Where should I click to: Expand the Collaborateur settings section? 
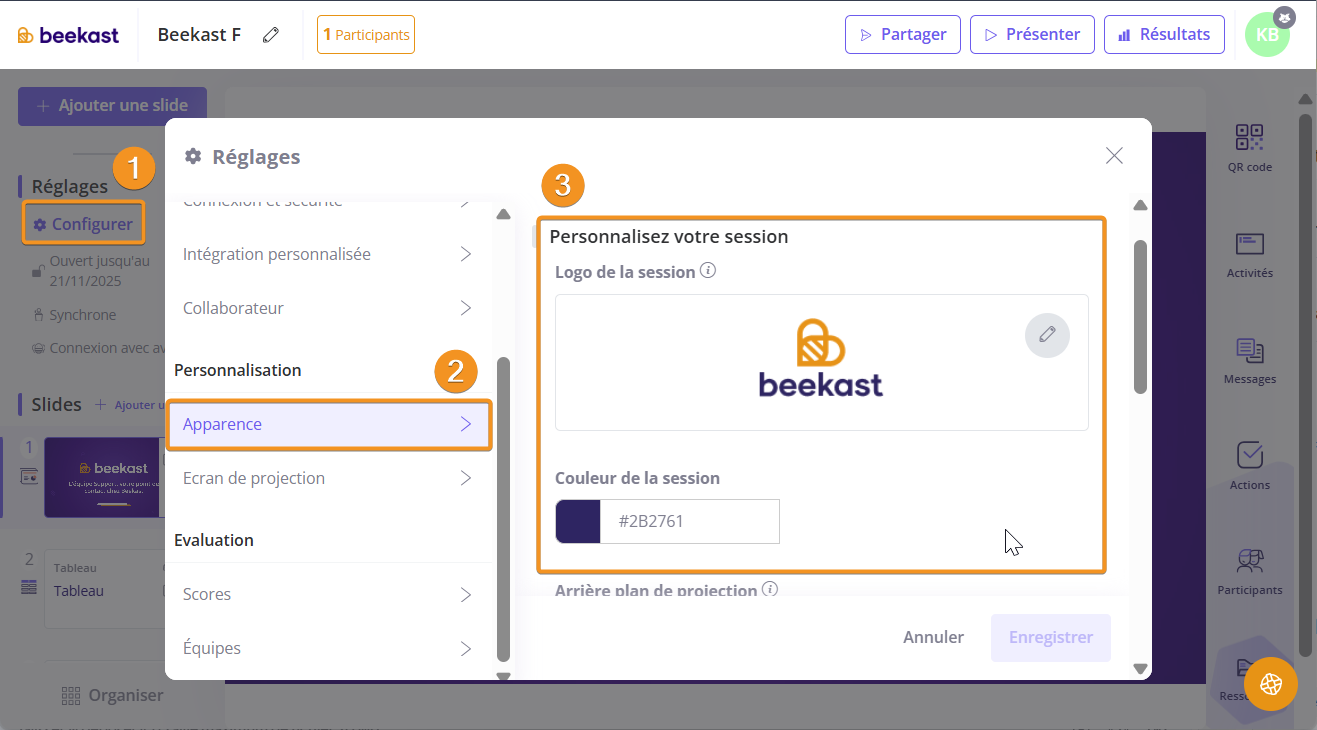(x=328, y=308)
